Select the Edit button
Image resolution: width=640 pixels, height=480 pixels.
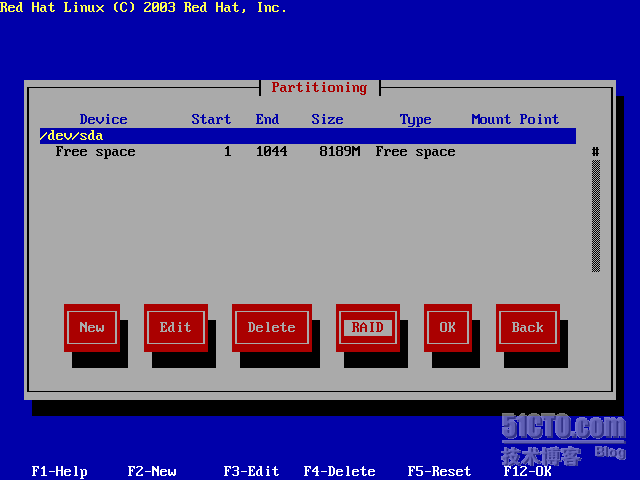point(176,327)
